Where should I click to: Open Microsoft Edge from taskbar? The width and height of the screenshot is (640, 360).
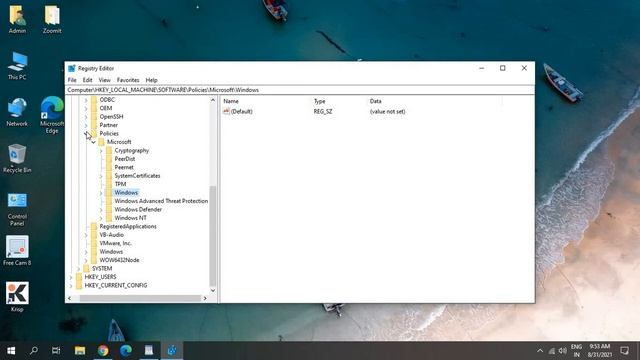pyautogui.click(x=126, y=351)
